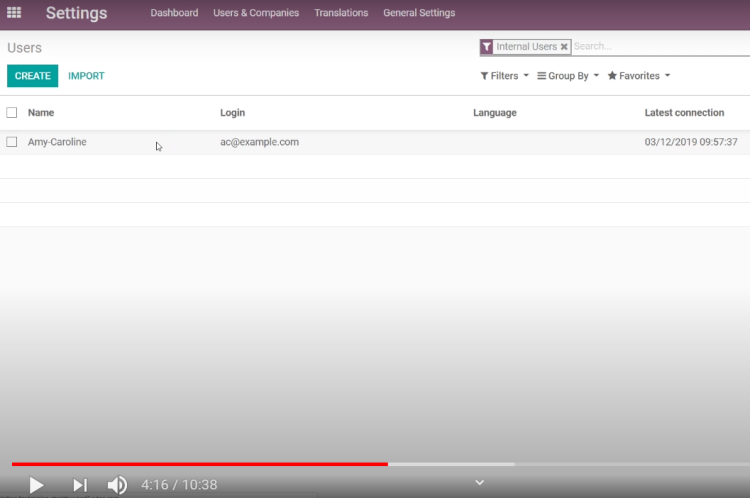750x498 pixels.
Task: Focus the Search input field
Action: (660, 46)
